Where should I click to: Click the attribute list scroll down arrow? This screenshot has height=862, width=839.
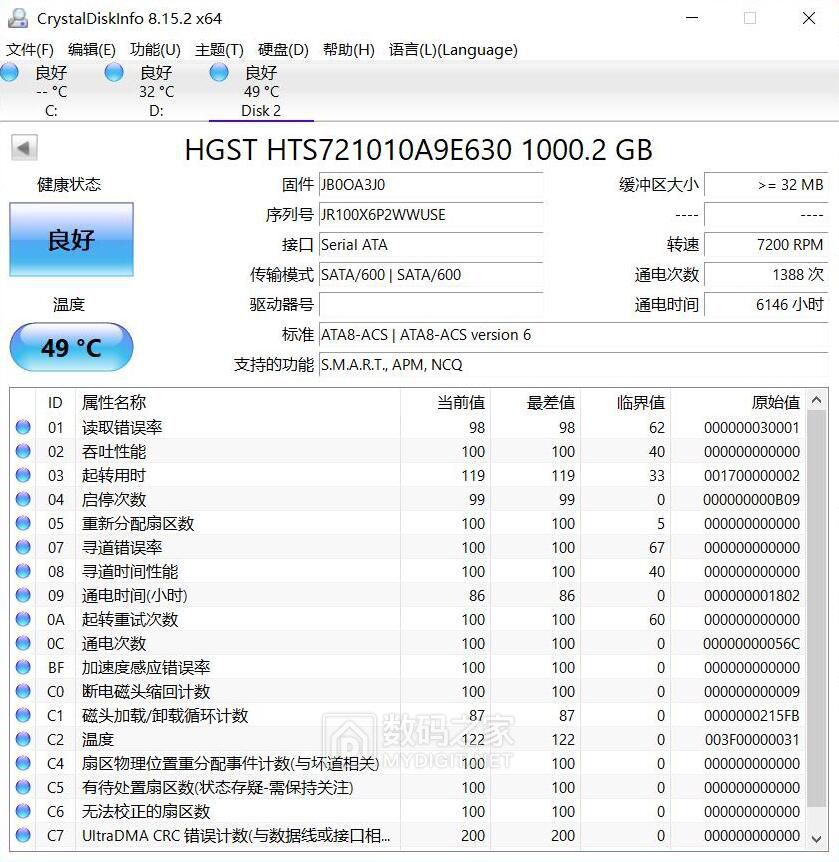pos(817,839)
